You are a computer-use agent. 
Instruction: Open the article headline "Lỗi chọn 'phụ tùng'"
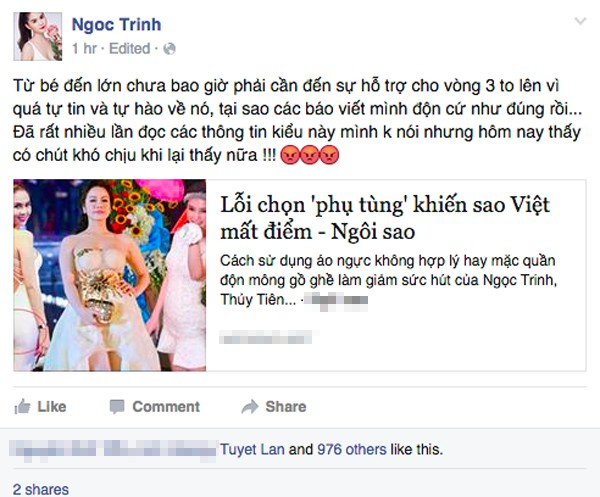pyautogui.click(x=385, y=218)
